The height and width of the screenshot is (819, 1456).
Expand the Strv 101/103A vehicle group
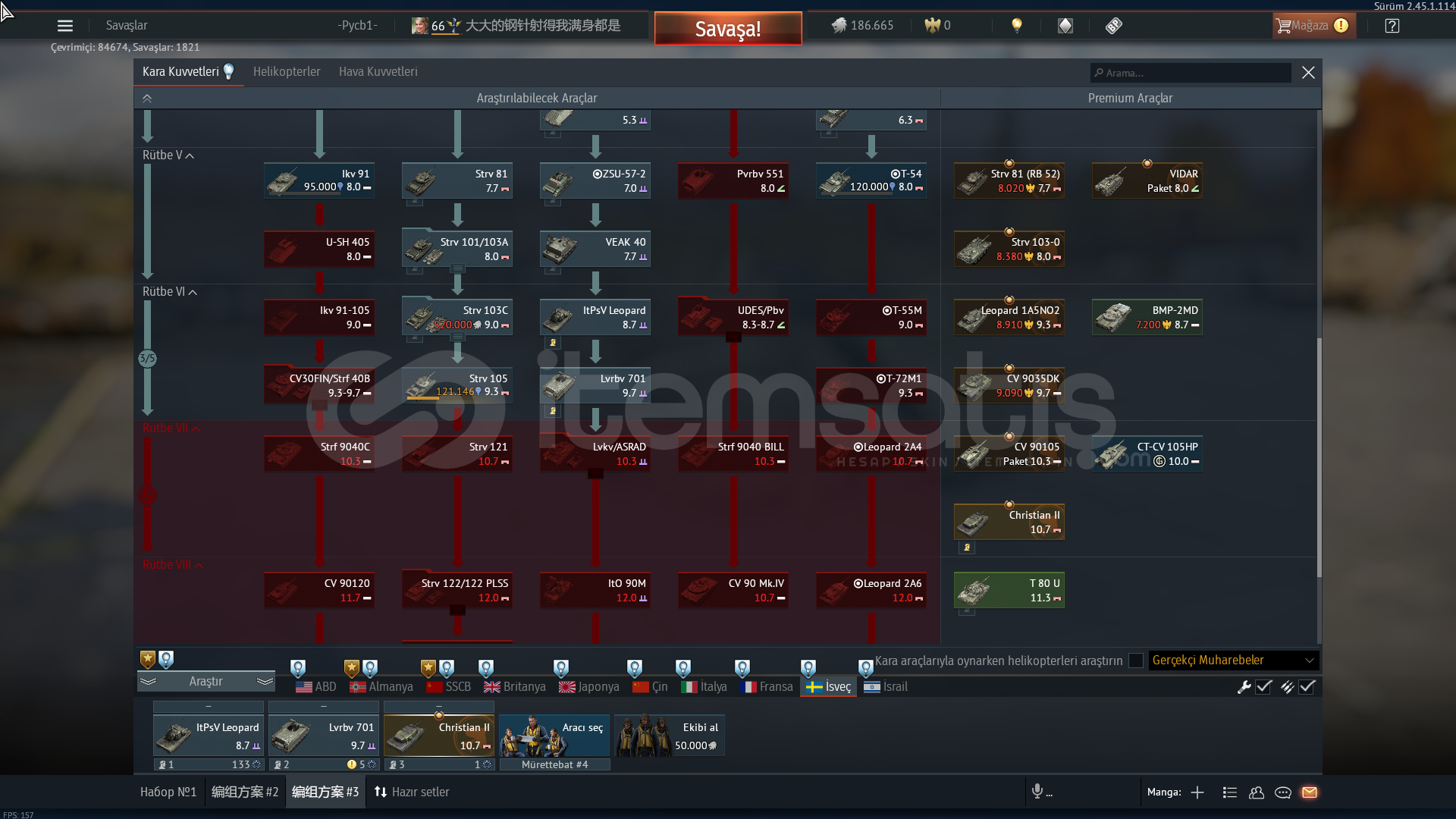point(457,268)
